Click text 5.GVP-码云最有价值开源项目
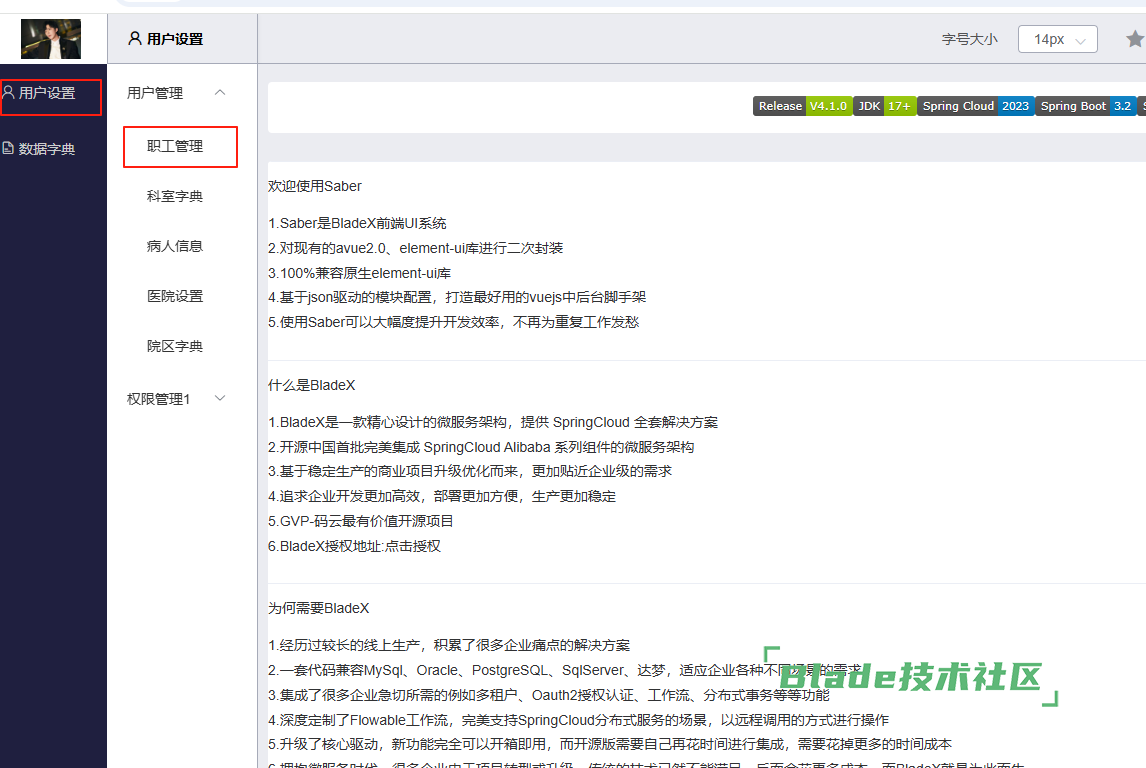 pos(361,521)
